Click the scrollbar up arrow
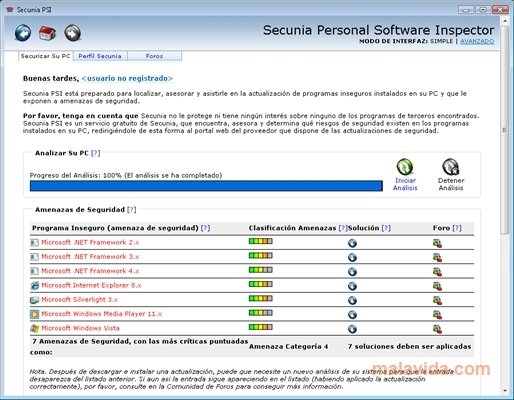This screenshot has height=400, width=514. tap(505, 21)
